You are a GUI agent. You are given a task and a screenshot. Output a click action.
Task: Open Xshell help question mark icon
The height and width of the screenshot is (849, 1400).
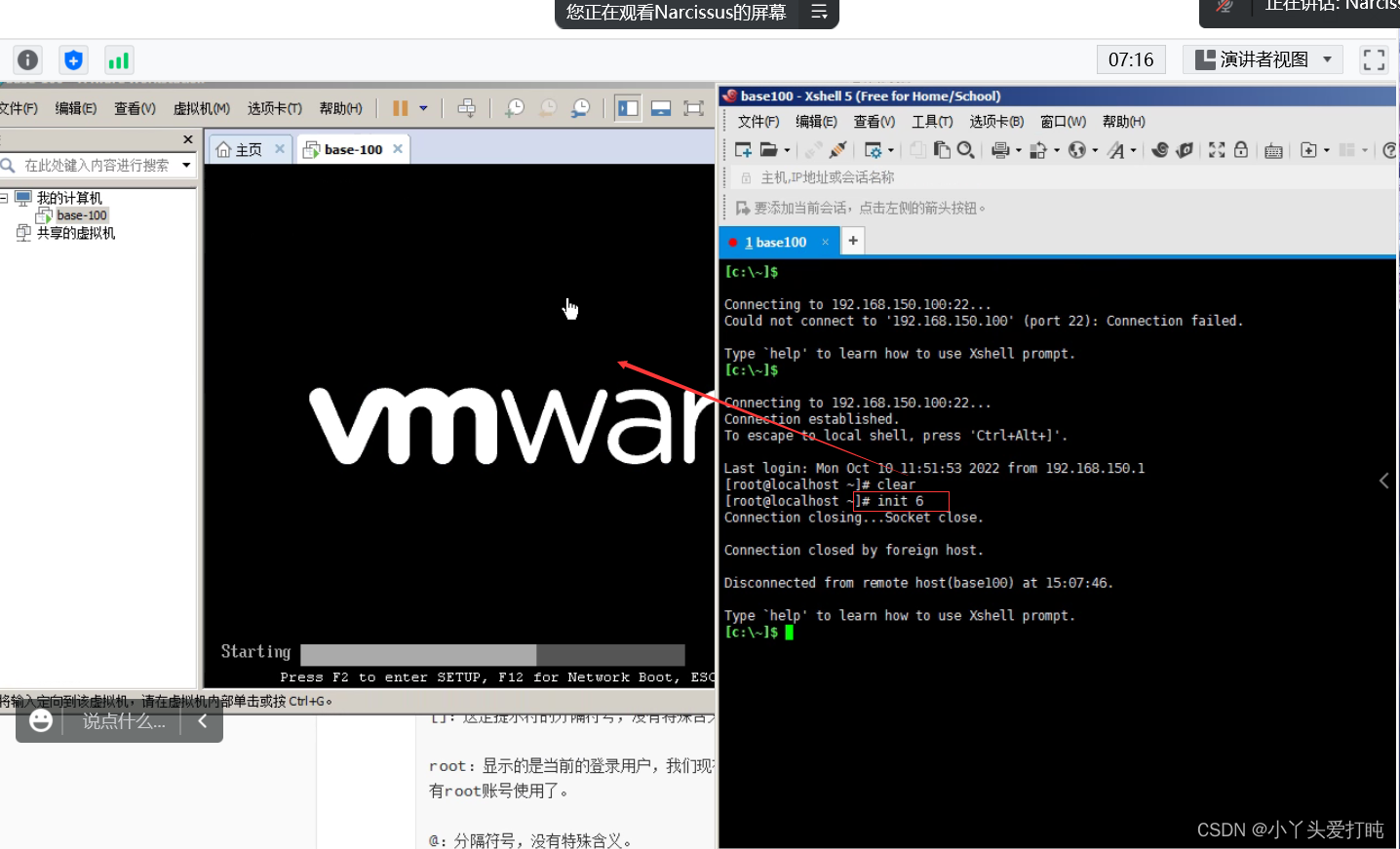1389,150
